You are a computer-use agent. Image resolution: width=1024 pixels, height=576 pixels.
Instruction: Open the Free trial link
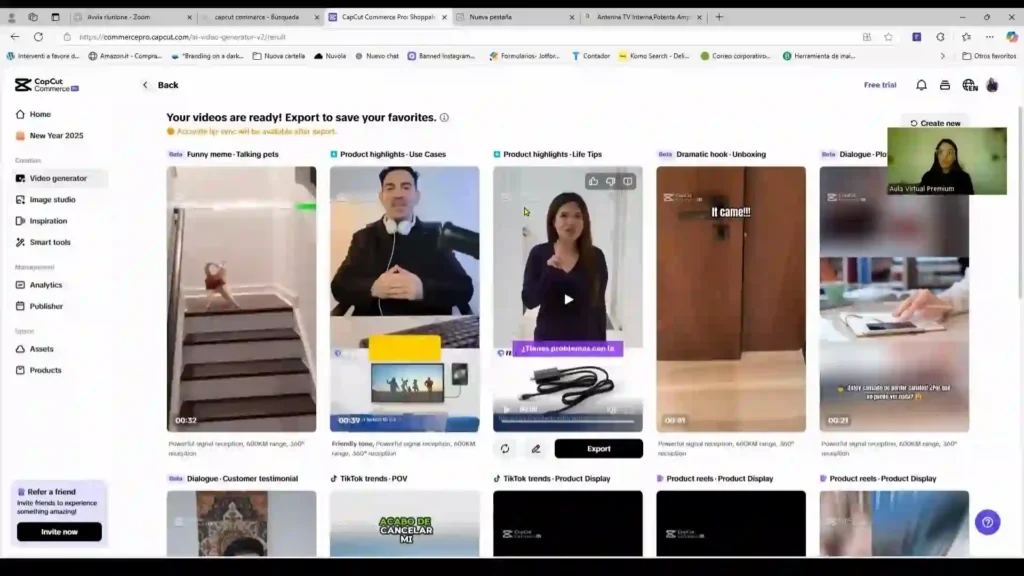(879, 85)
